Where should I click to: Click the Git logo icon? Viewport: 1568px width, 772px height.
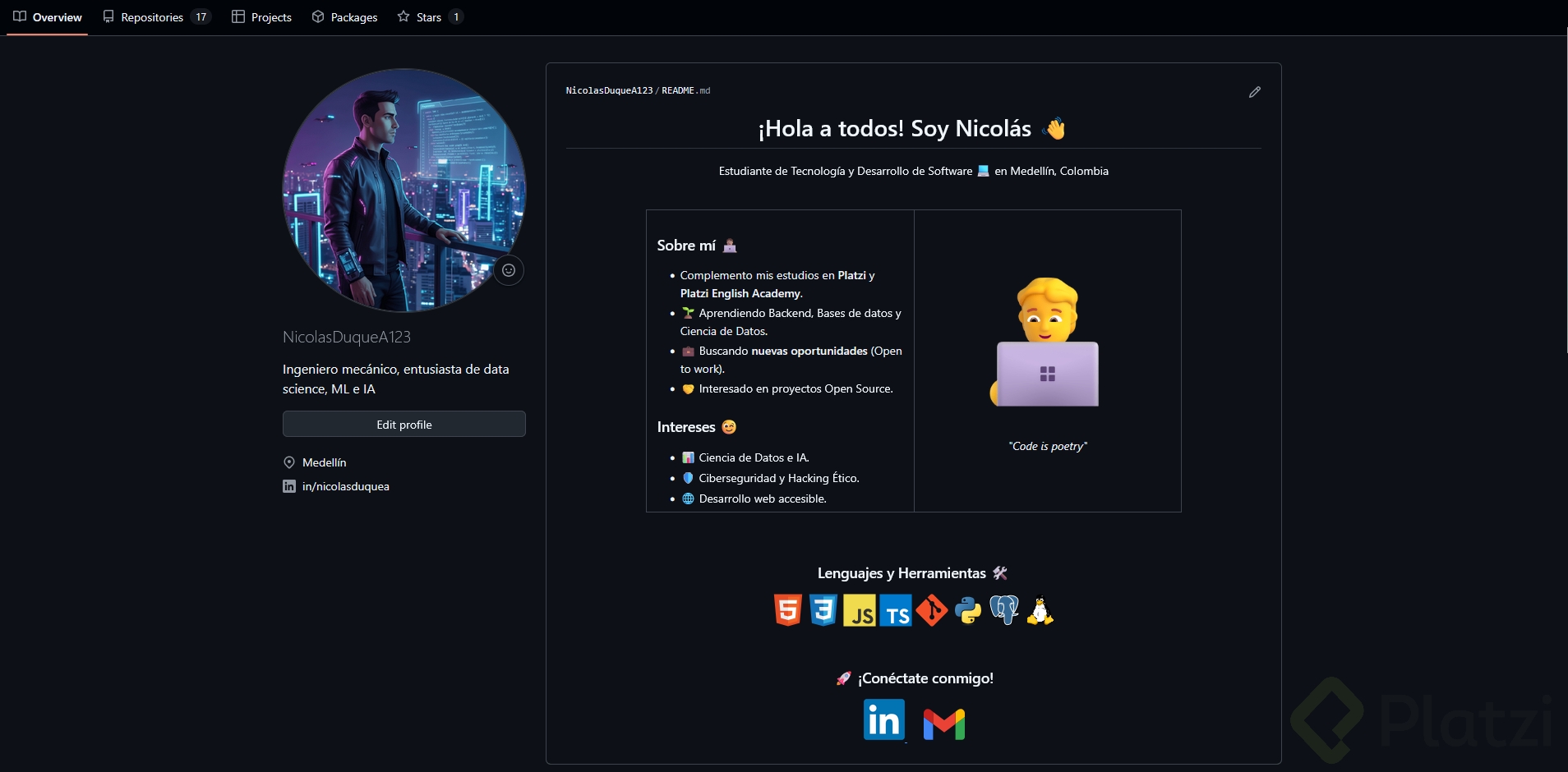coord(932,610)
